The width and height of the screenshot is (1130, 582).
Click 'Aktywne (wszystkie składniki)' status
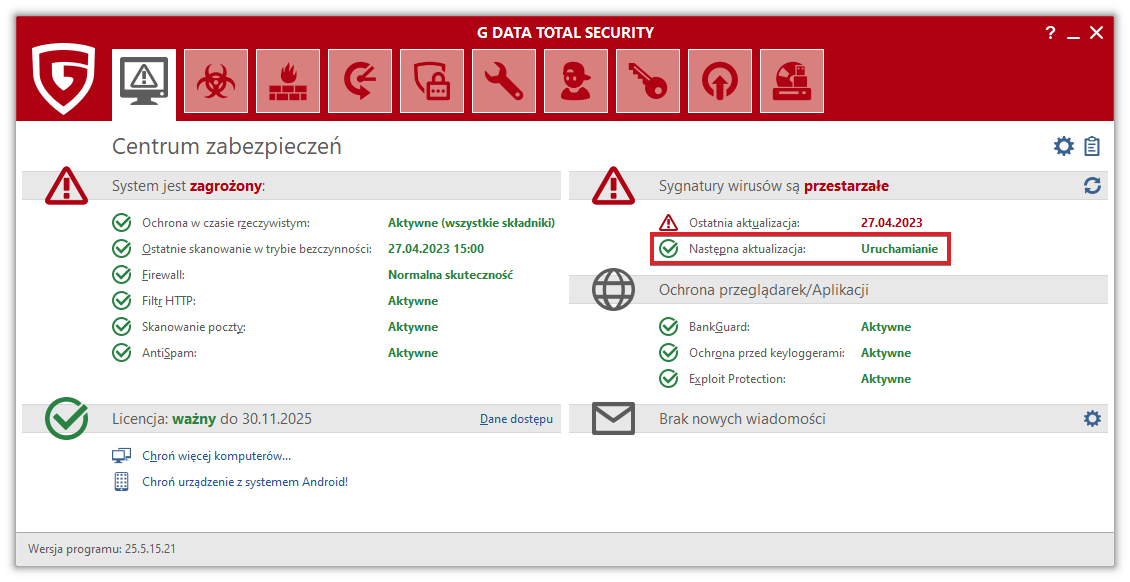point(471,223)
